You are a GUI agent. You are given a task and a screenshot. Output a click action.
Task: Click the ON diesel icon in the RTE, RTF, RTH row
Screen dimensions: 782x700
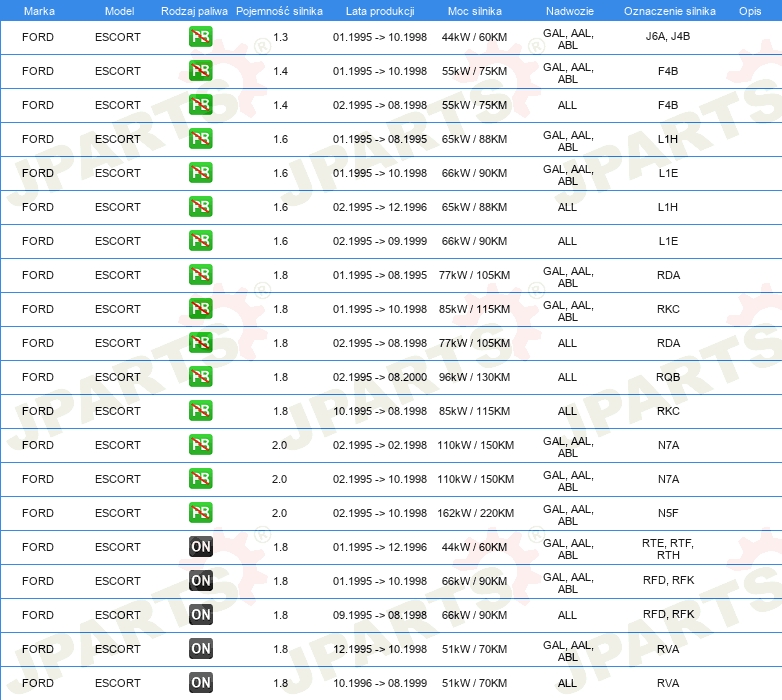click(200, 546)
